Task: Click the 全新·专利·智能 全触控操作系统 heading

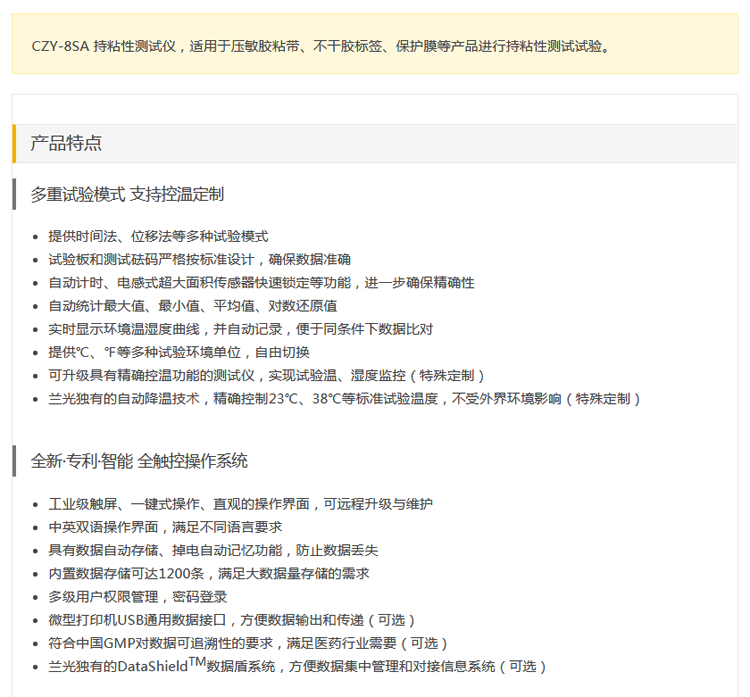Action: coord(139,461)
